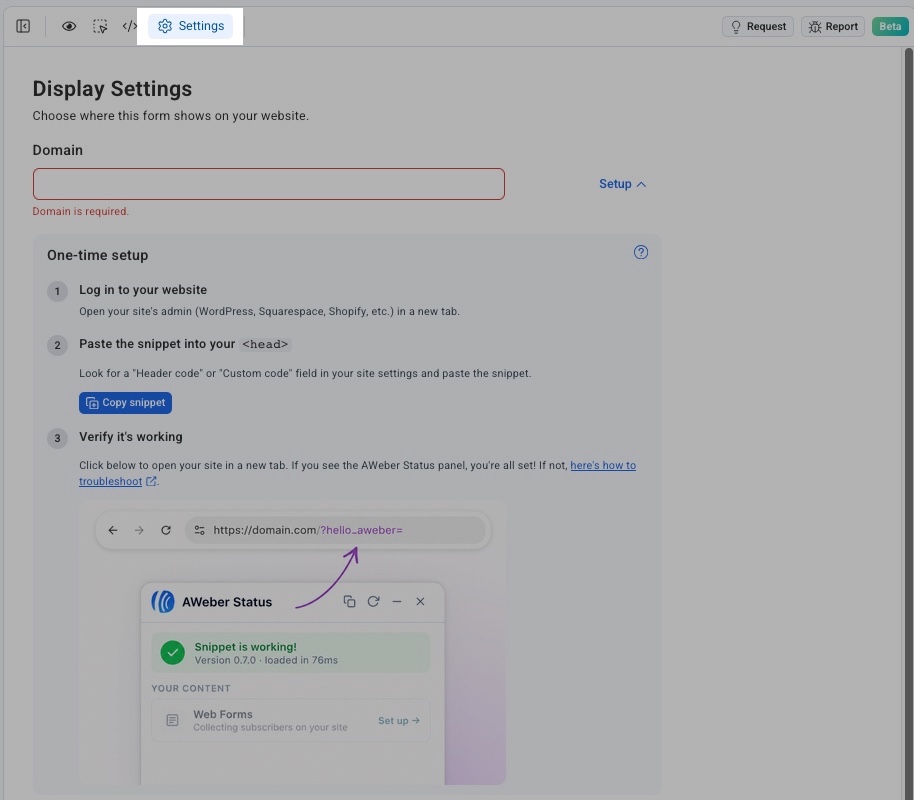Click the One-time setup heading
Screen dimensions: 914x800
[97, 255]
